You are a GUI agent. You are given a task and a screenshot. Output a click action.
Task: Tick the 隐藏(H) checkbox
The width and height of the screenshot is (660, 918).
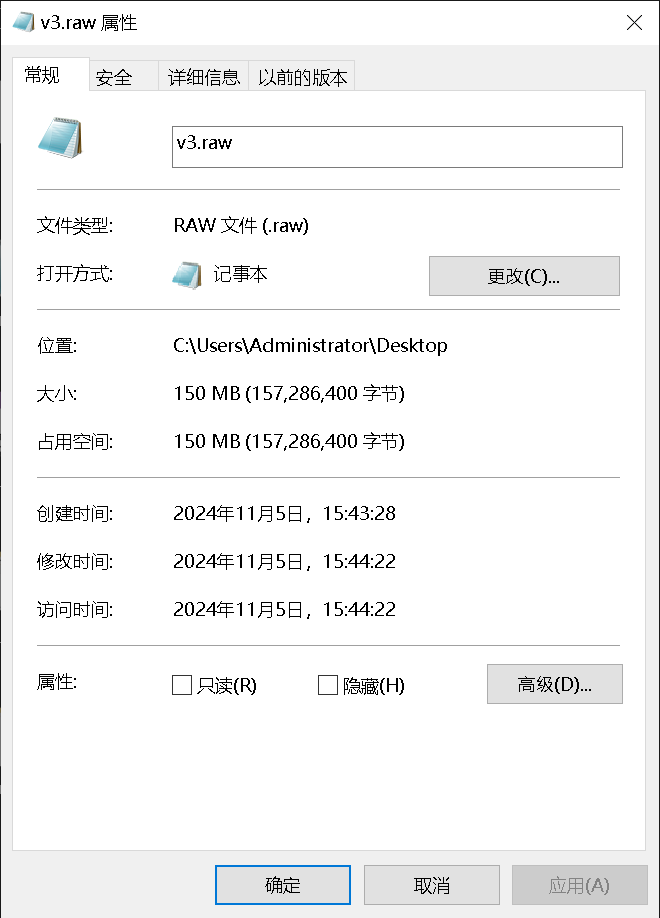[x=327, y=685]
